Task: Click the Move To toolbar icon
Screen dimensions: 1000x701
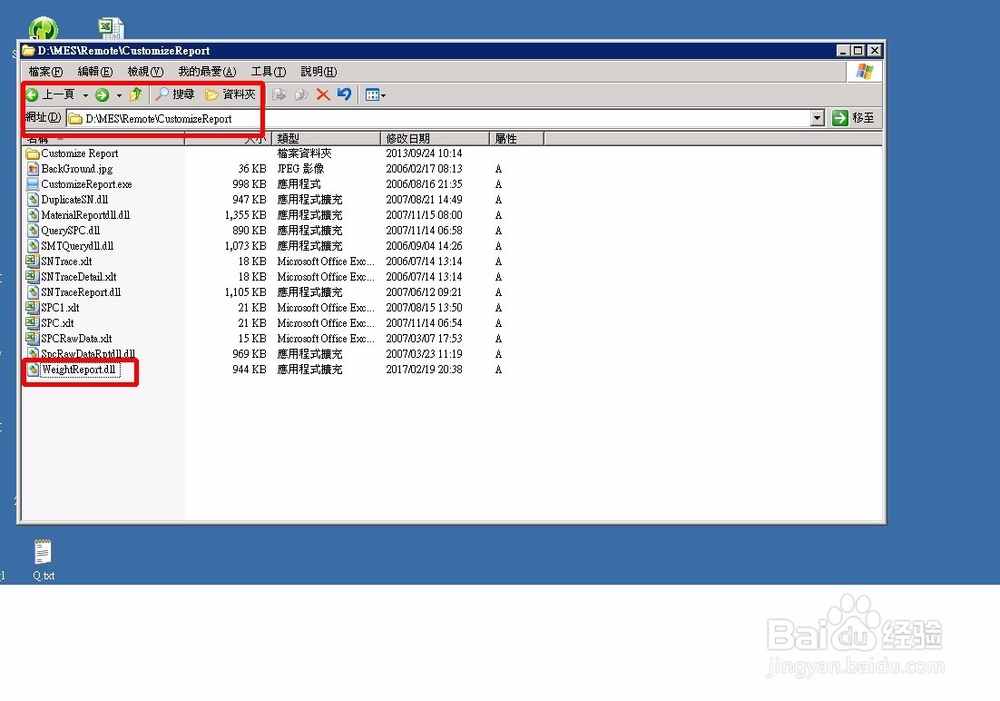Action: point(279,95)
